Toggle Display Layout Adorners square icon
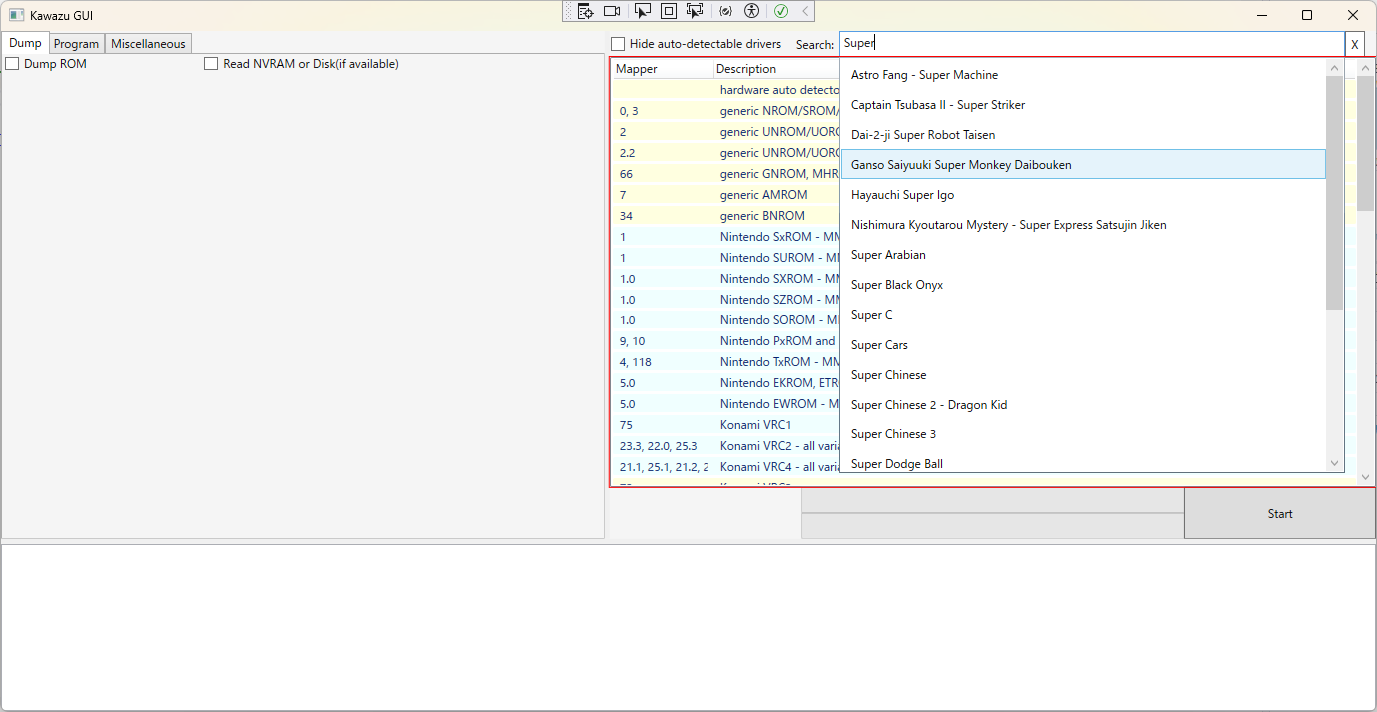This screenshot has height=712, width=1377. pyautogui.click(x=669, y=11)
